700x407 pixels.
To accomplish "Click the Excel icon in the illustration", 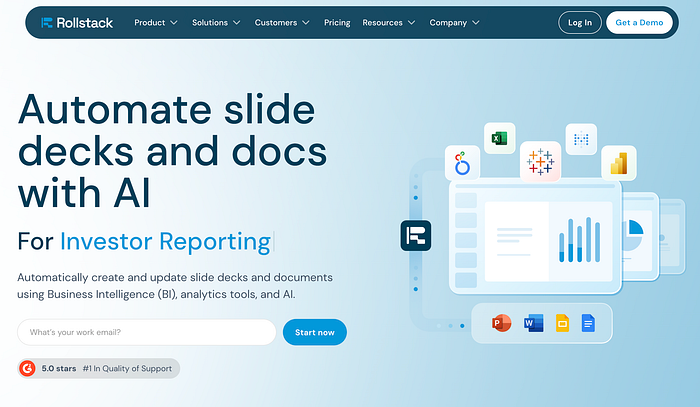I will (500, 139).
